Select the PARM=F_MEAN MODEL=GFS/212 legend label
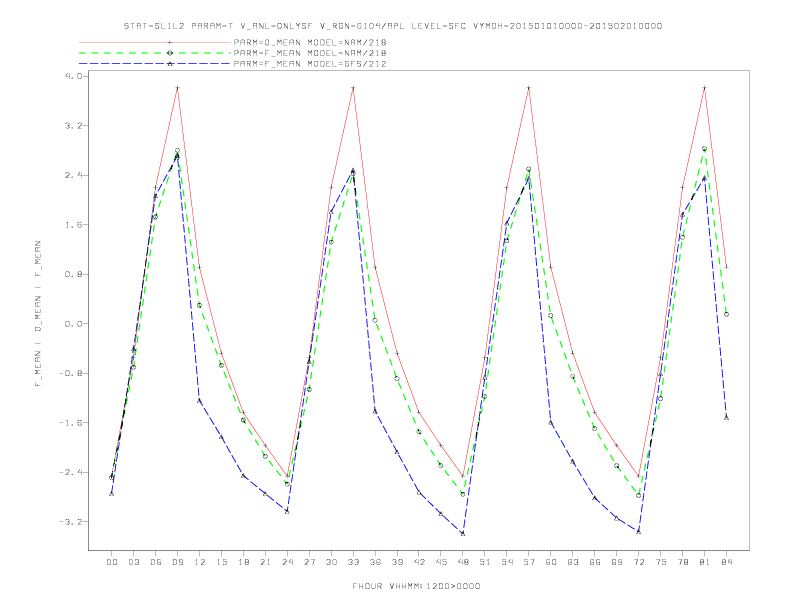 click(x=310, y=64)
